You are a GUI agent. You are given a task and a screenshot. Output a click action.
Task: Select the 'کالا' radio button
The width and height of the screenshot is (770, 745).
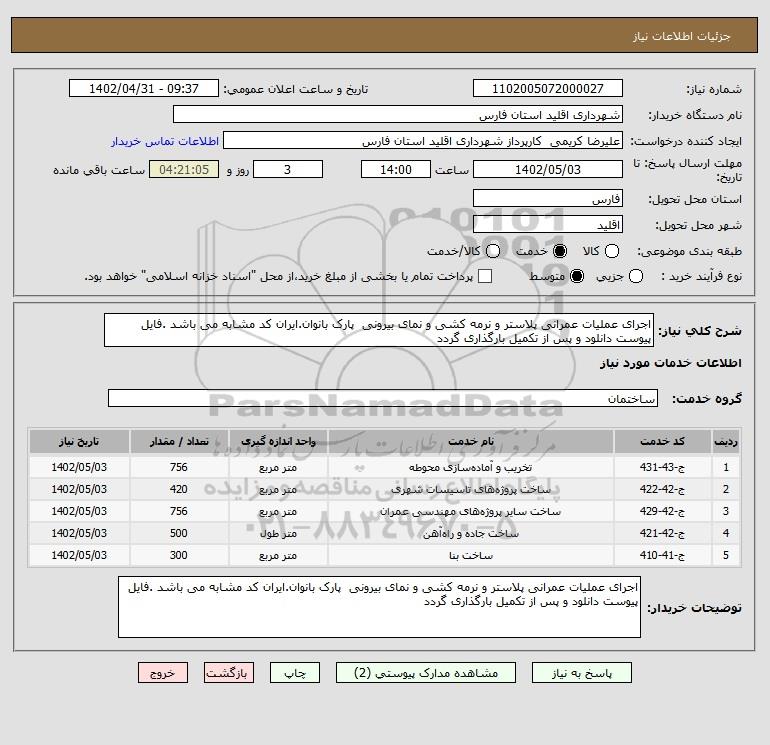[611, 251]
